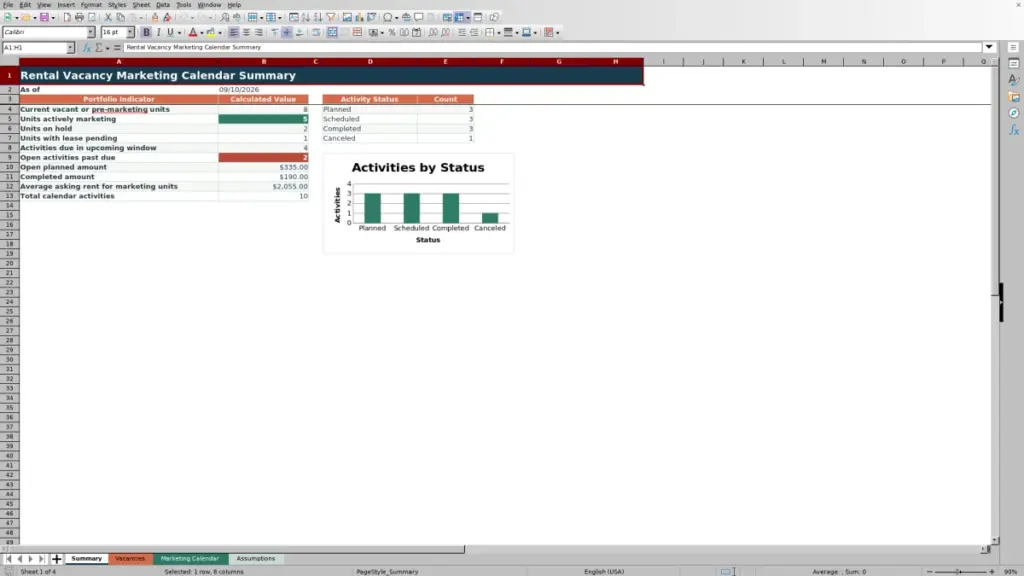Click the Background Color highlight swatch
Screen dimensions: 1024x576
tap(210, 32)
